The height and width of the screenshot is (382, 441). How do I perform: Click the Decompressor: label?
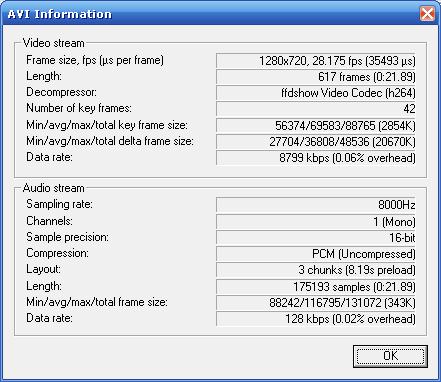(61, 92)
